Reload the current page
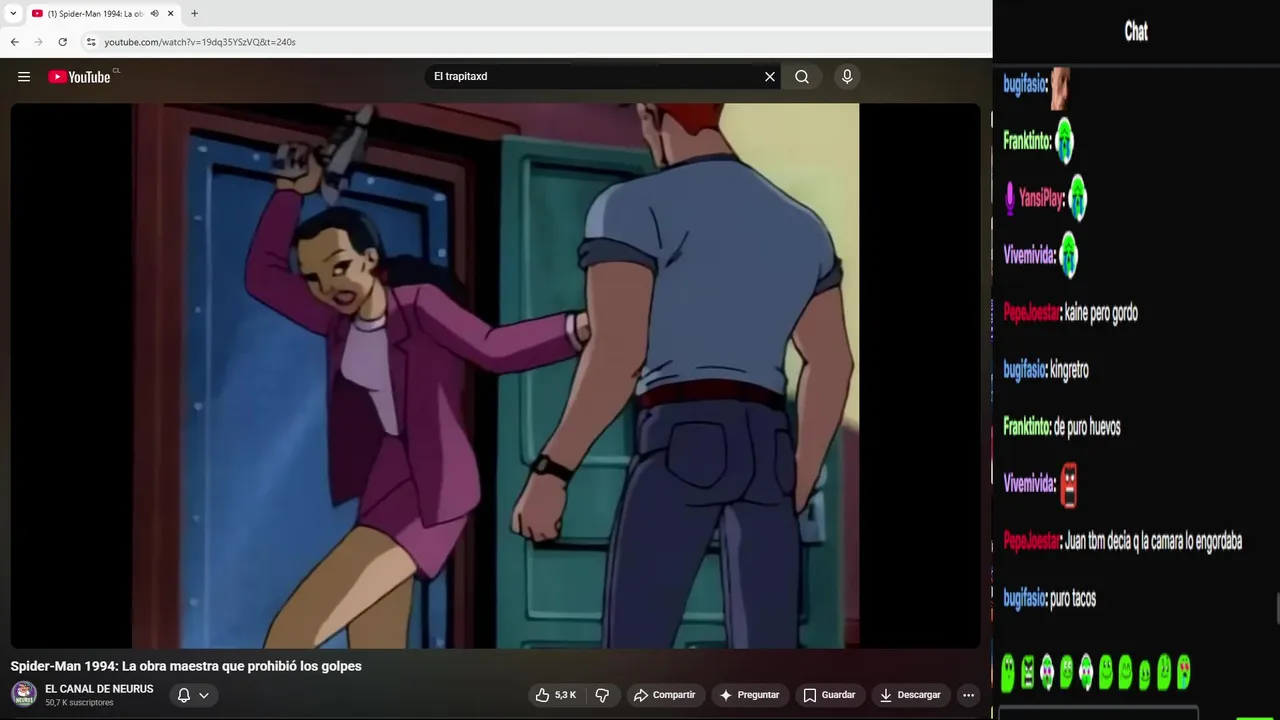The image size is (1280, 720). pyautogui.click(x=62, y=42)
